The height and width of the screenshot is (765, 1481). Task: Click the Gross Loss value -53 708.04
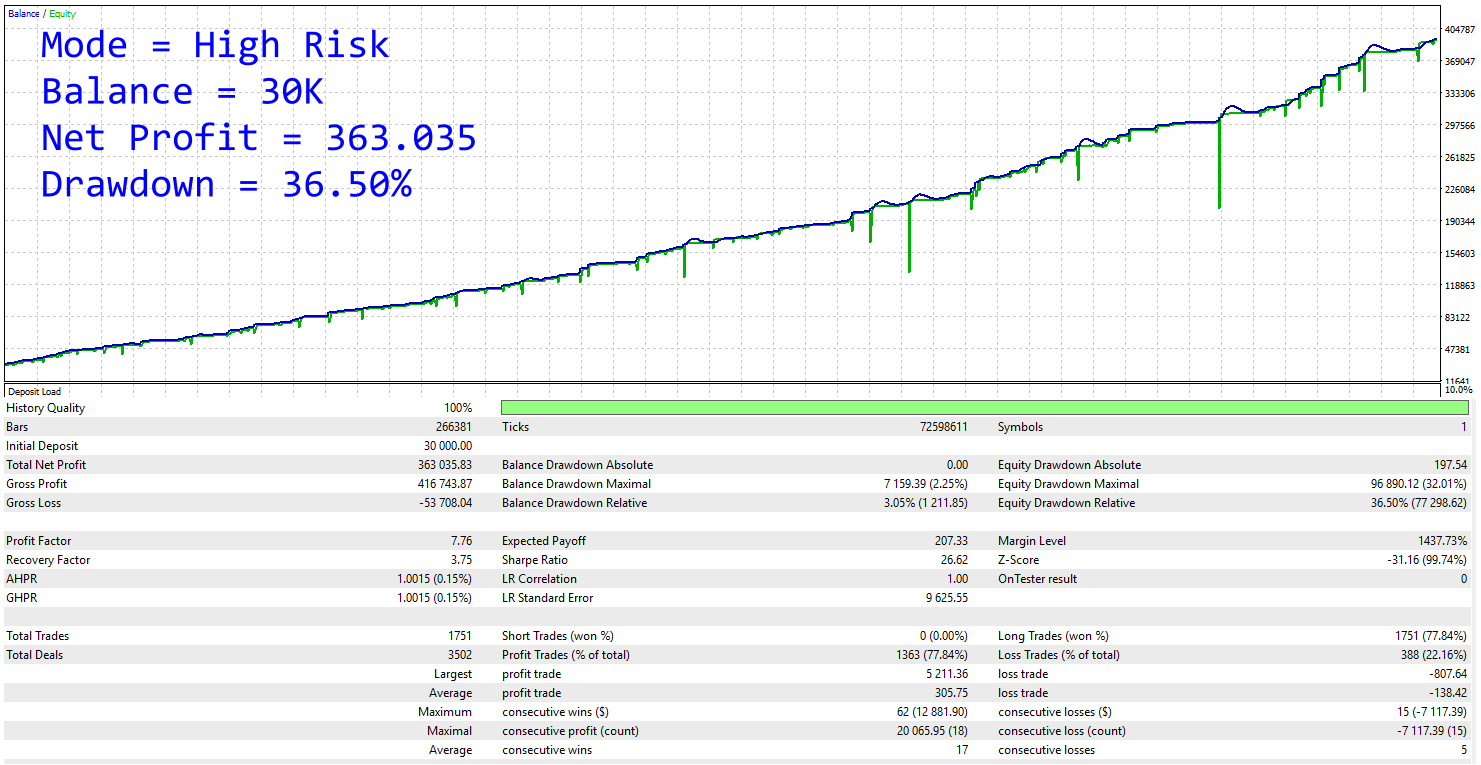coord(447,503)
